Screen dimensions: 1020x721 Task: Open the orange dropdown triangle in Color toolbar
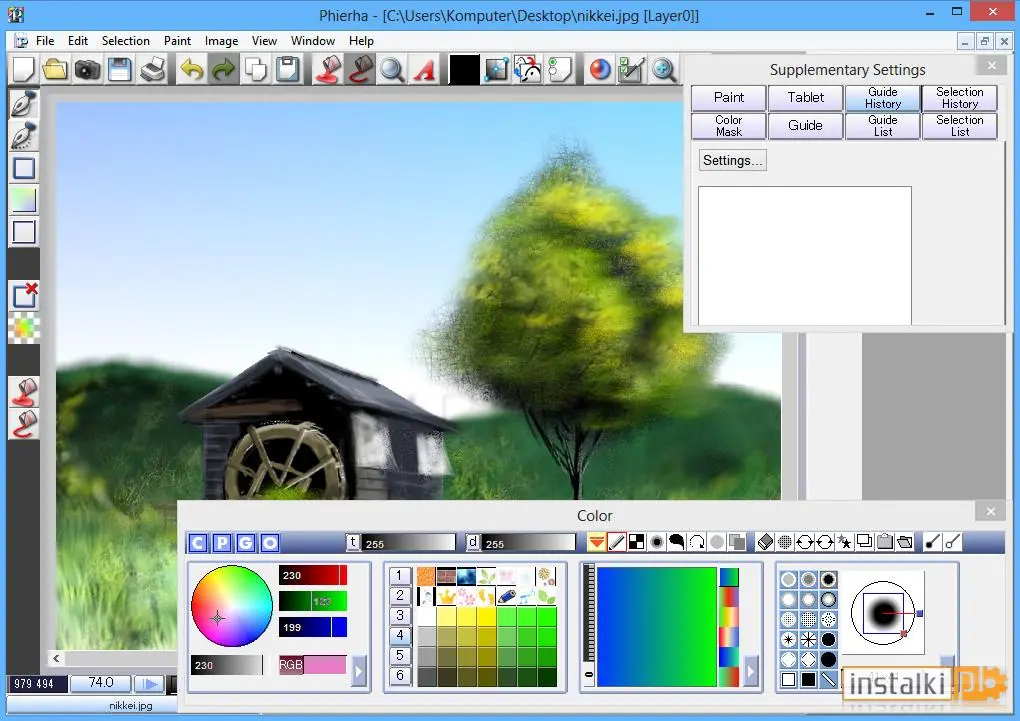[x=596, y=542]
